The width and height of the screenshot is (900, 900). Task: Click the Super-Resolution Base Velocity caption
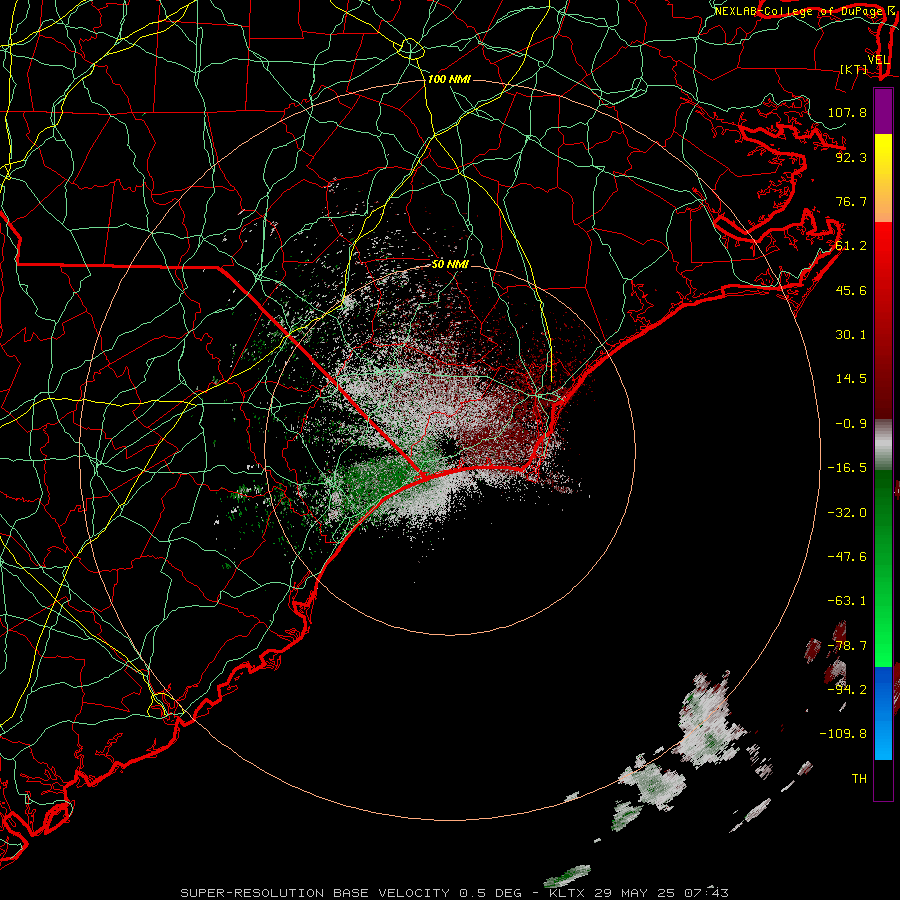click(455, 893)
